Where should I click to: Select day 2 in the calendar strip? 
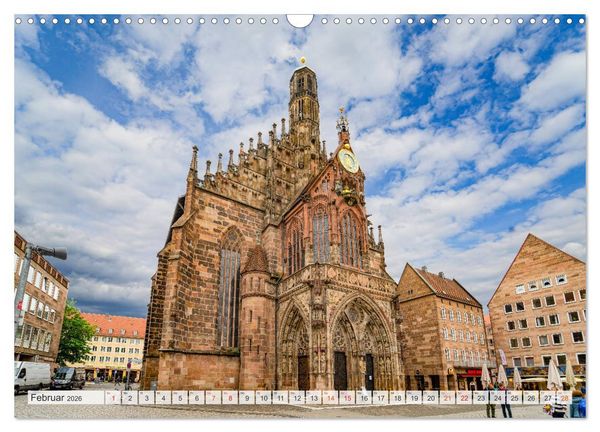pyautogui.click(x=129, y=398)
